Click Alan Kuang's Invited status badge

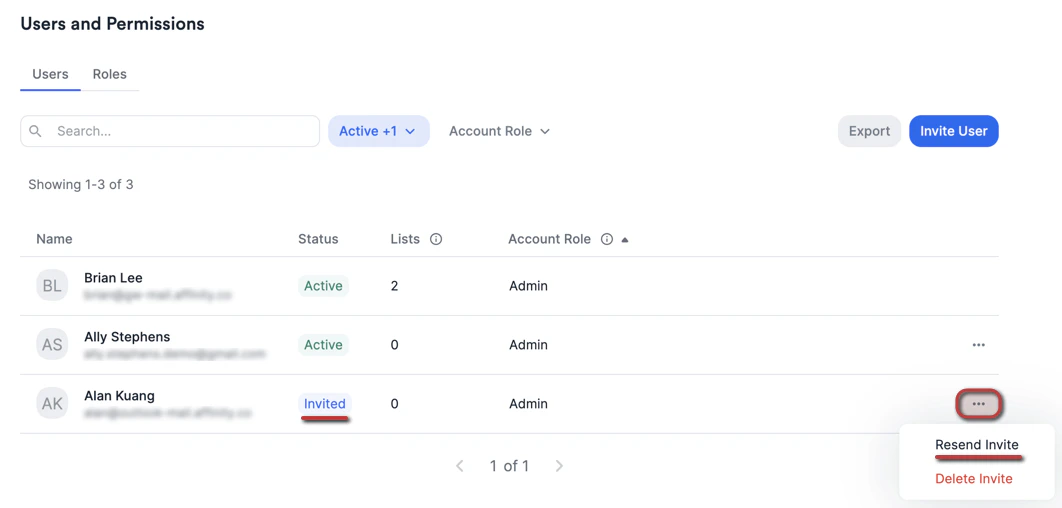tap(324, 404)
